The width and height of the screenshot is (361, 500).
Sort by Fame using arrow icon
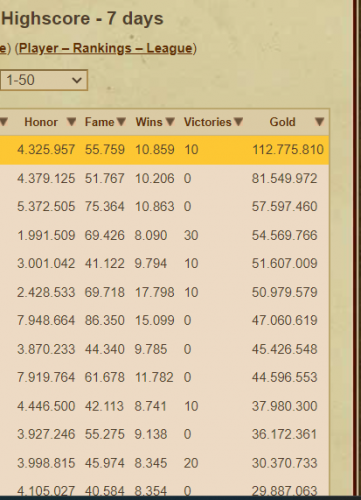(x=121, y=122)
